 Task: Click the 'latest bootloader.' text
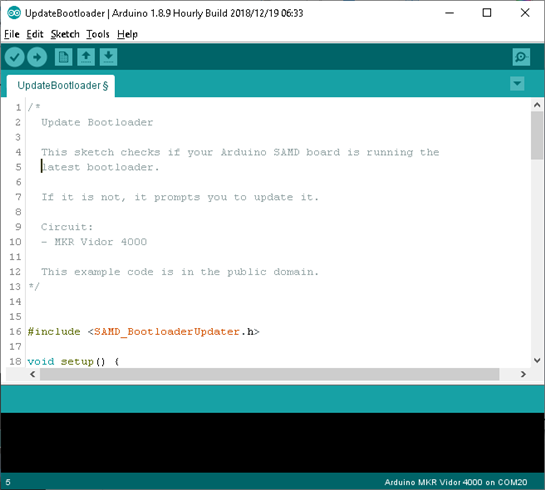(100, 168)
